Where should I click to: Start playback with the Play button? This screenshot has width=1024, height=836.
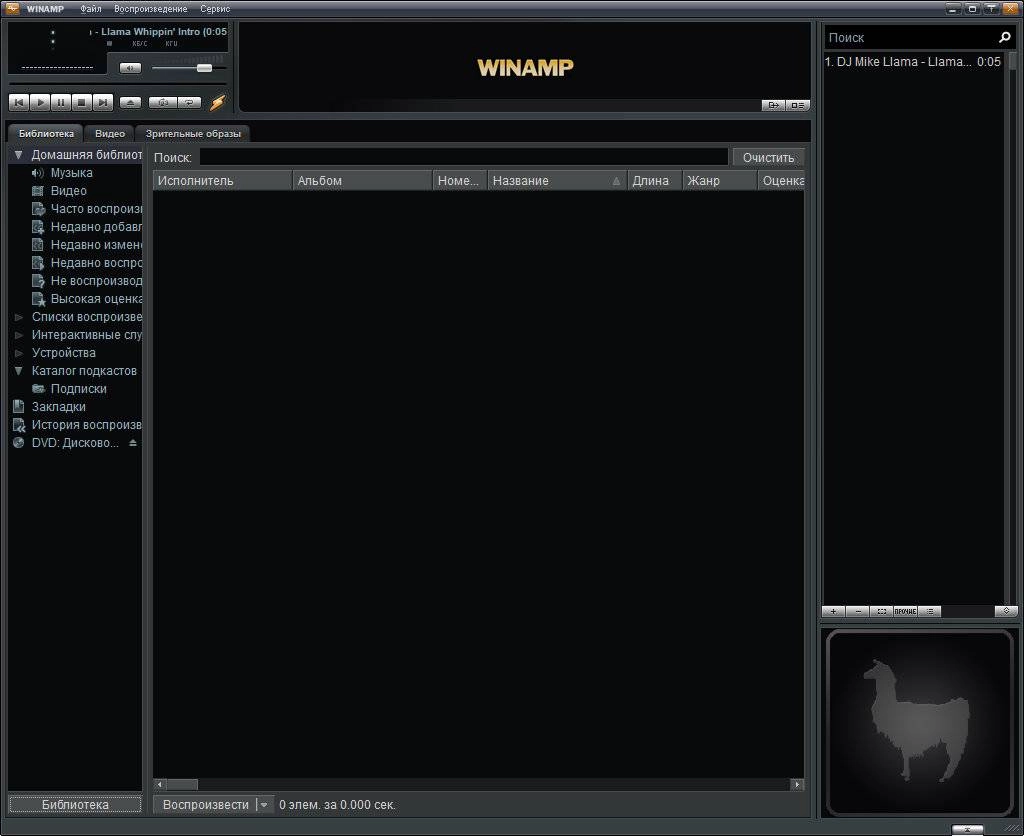point(40,103)
